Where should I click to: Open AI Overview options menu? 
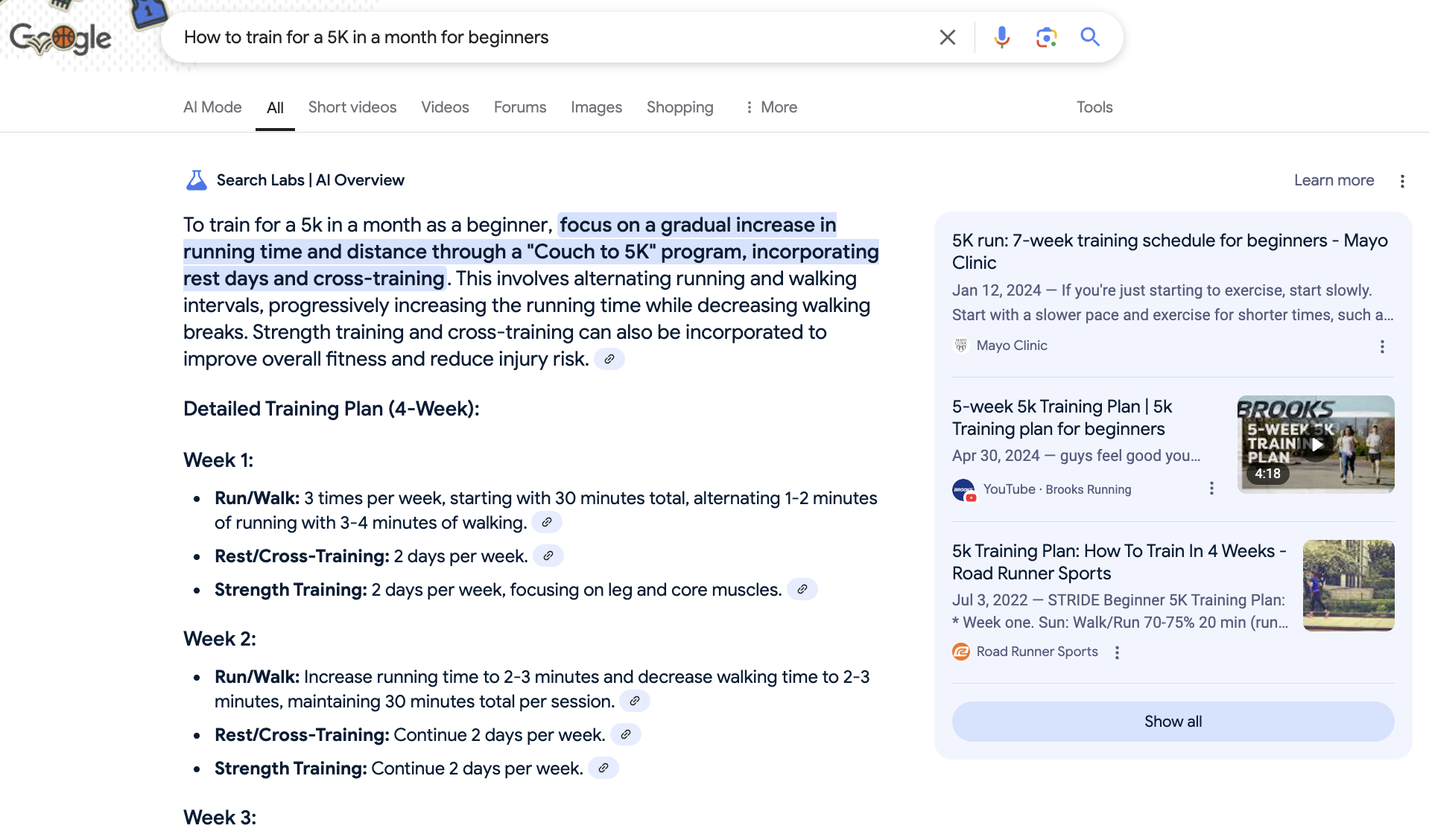(1402, 181)
